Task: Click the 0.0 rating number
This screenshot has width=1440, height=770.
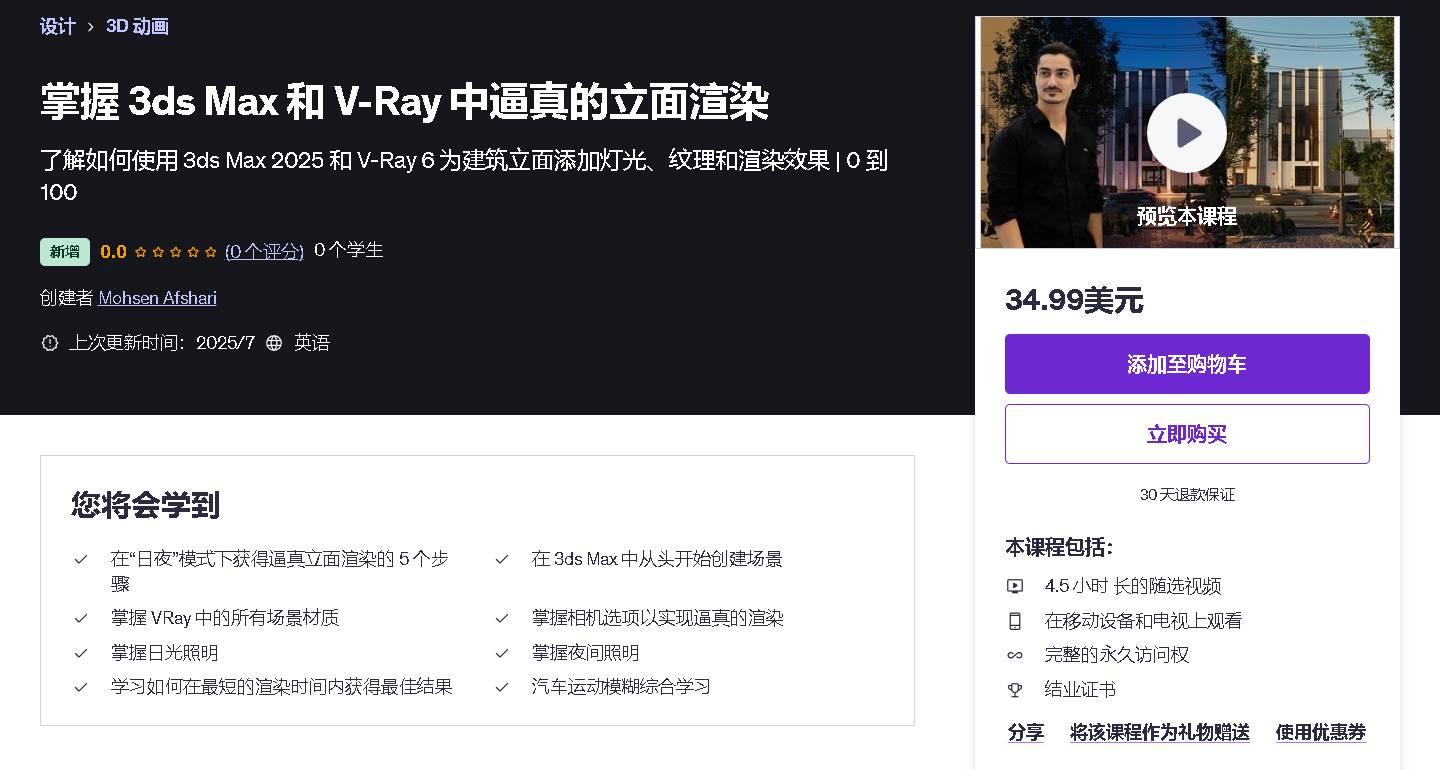Action: click(113, 252)
